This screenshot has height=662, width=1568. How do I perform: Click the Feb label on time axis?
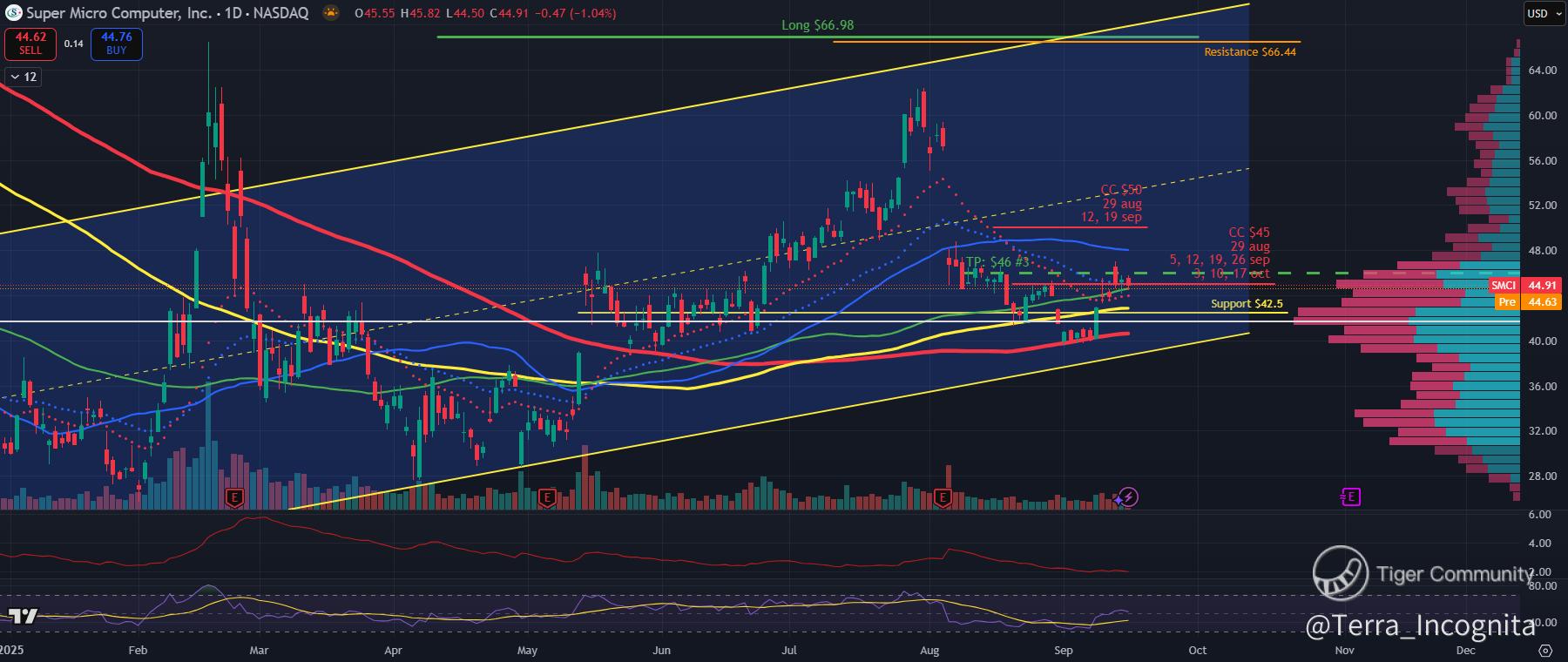[x=138, y=650]
